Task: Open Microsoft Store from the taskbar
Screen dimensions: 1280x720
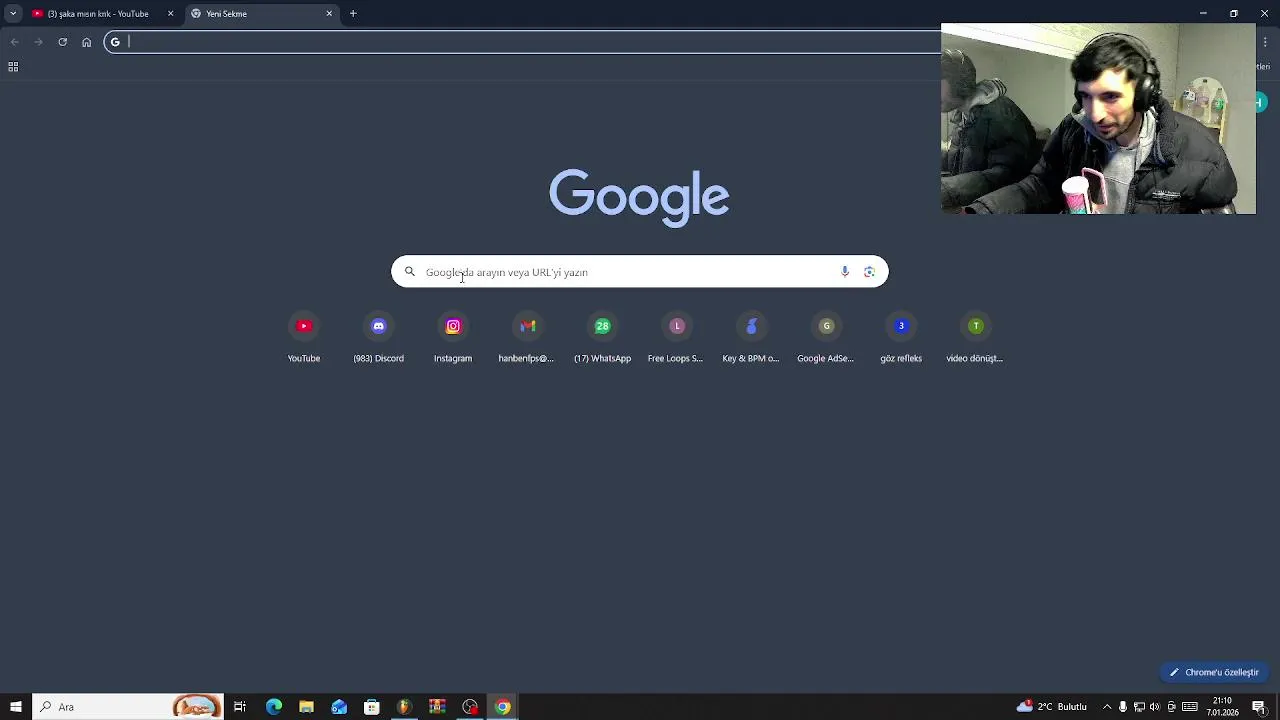Action: pyautogui.click(x=372, y=707)
